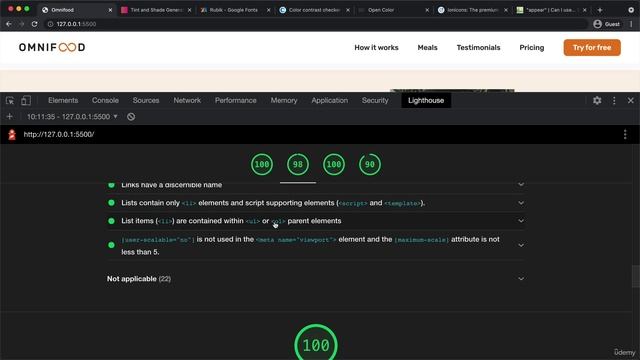Reload the page with the refresh icon

point(35,24)
